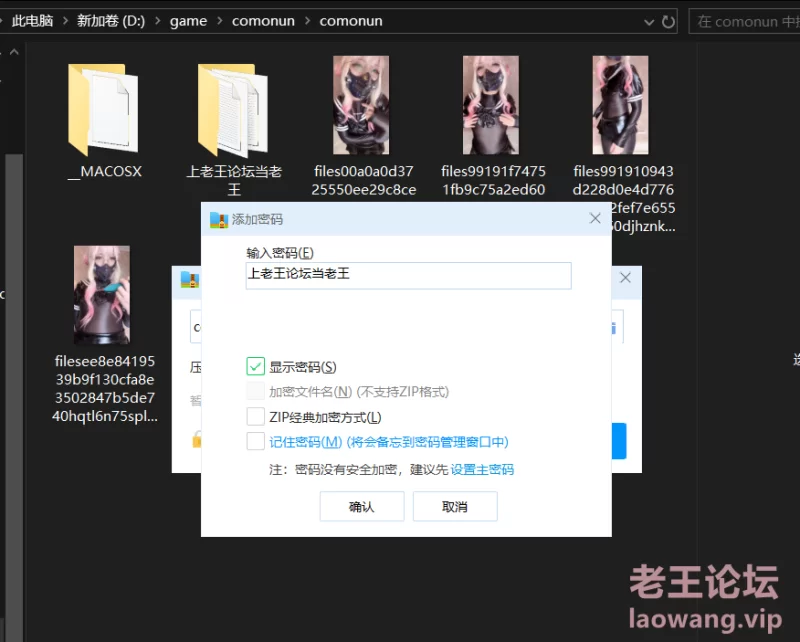Screen dimensions: 800x642
Task: Collapse the navigation pane up arrow
Action: 14,52
